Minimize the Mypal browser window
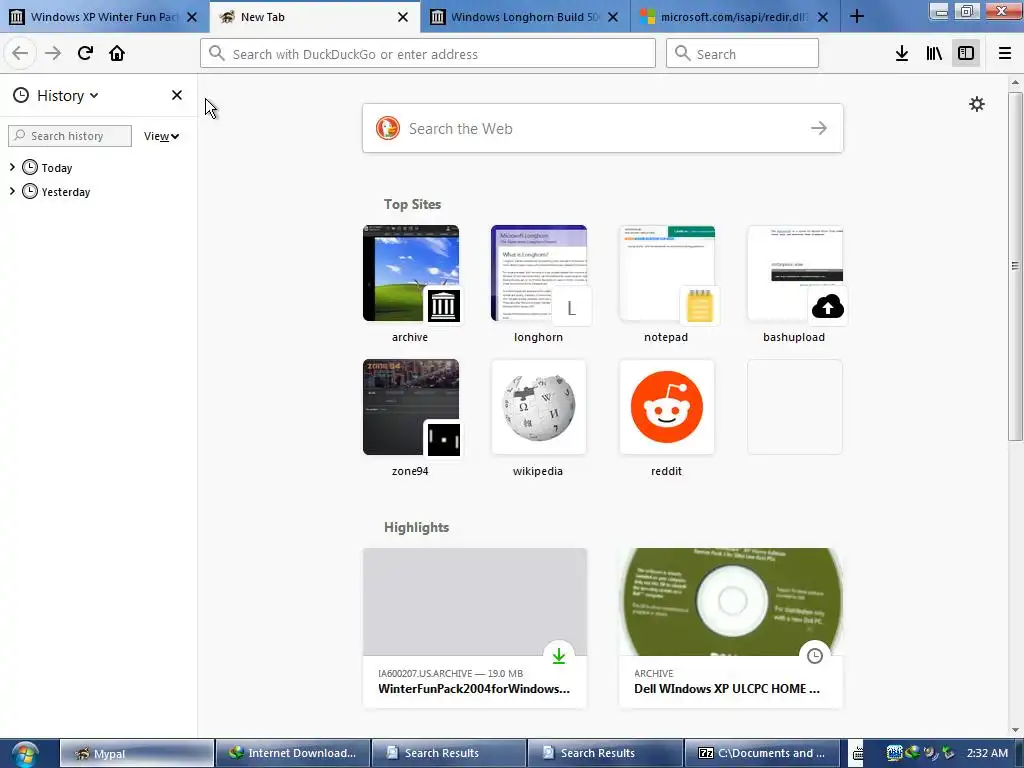The image size is (1024, 768). click(x=939, y=10)
